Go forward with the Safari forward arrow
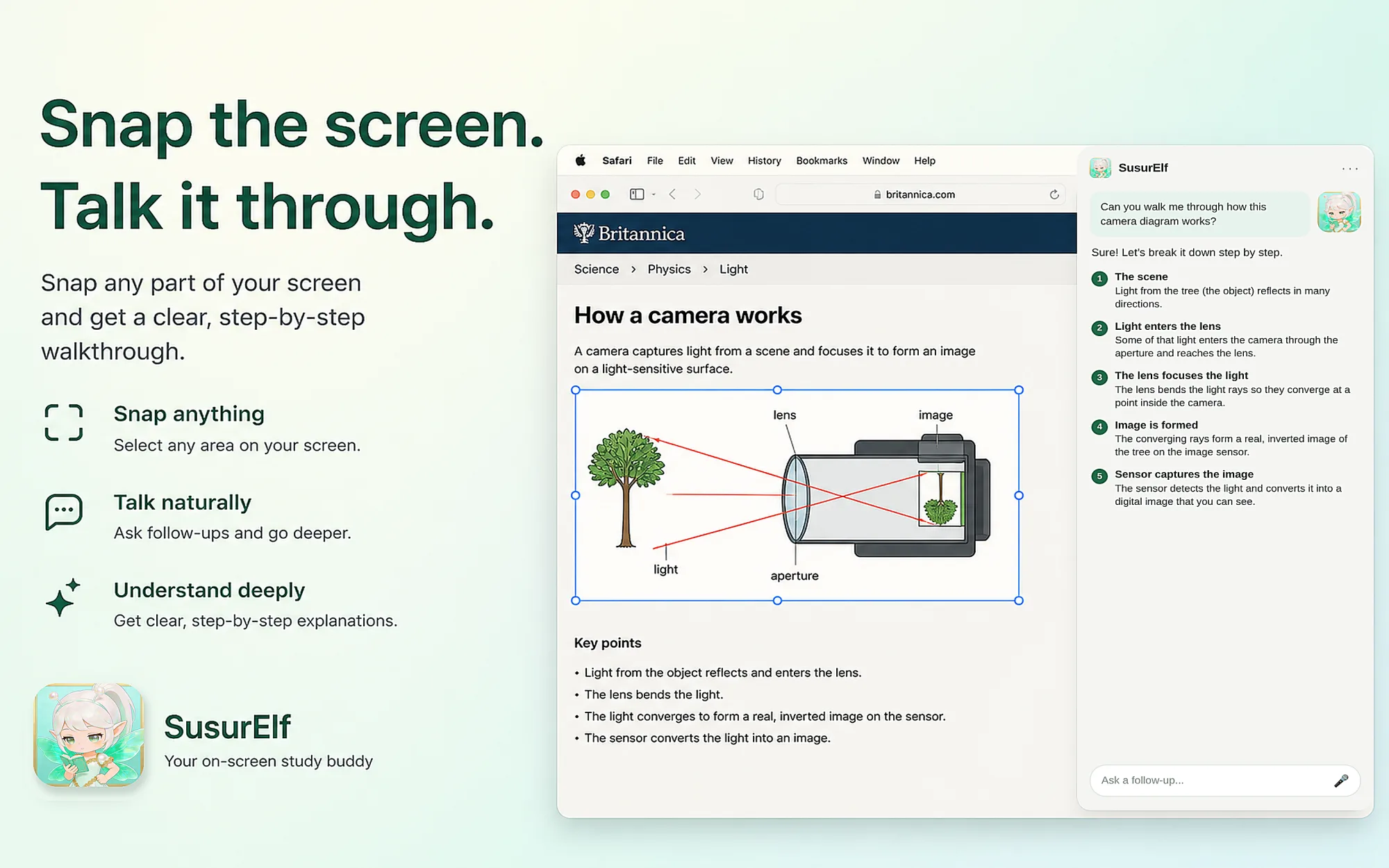1389x868 pixels. pos(697,194)
